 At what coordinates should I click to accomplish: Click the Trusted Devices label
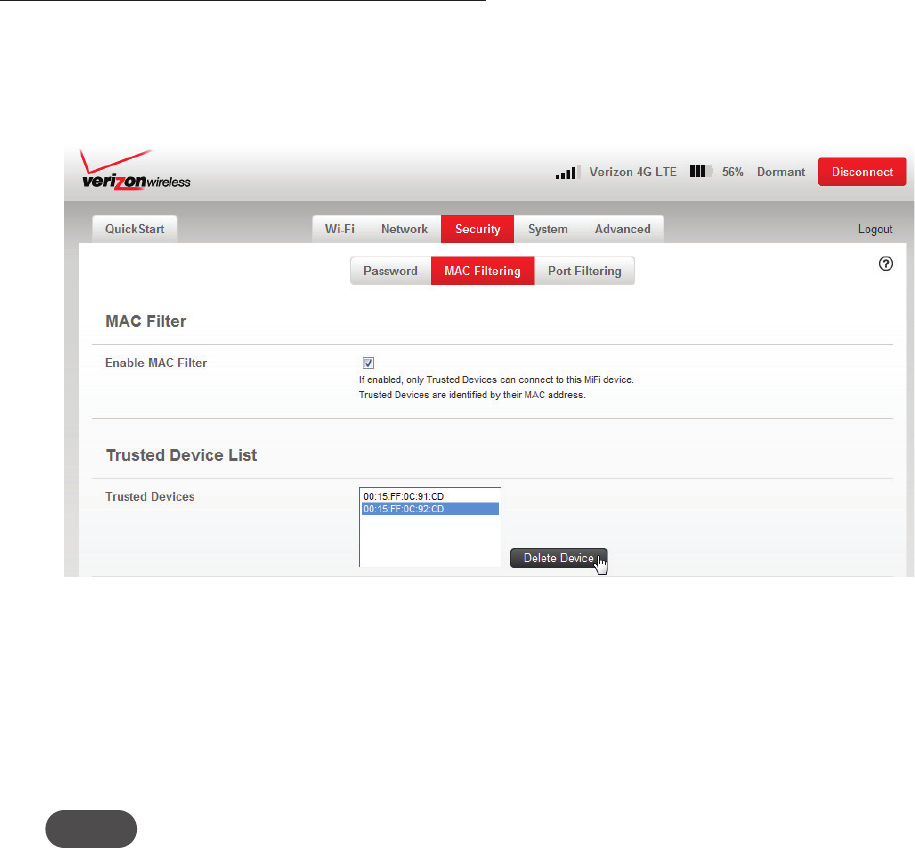click(149, 497)
